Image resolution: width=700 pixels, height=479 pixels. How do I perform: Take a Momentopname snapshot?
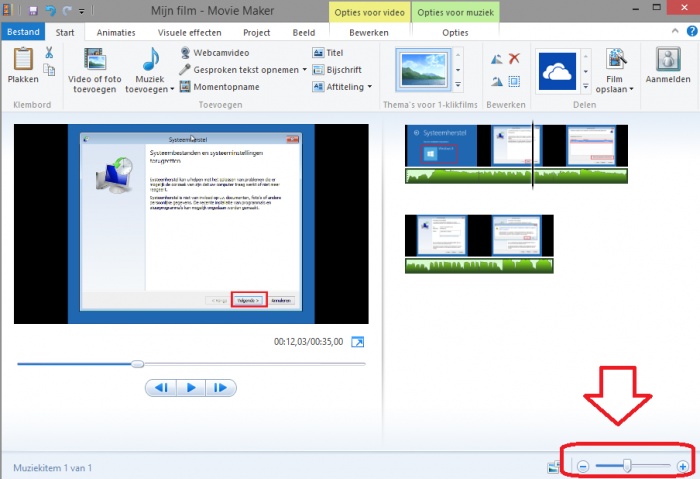pyautogui.click(x=220, y=87)
